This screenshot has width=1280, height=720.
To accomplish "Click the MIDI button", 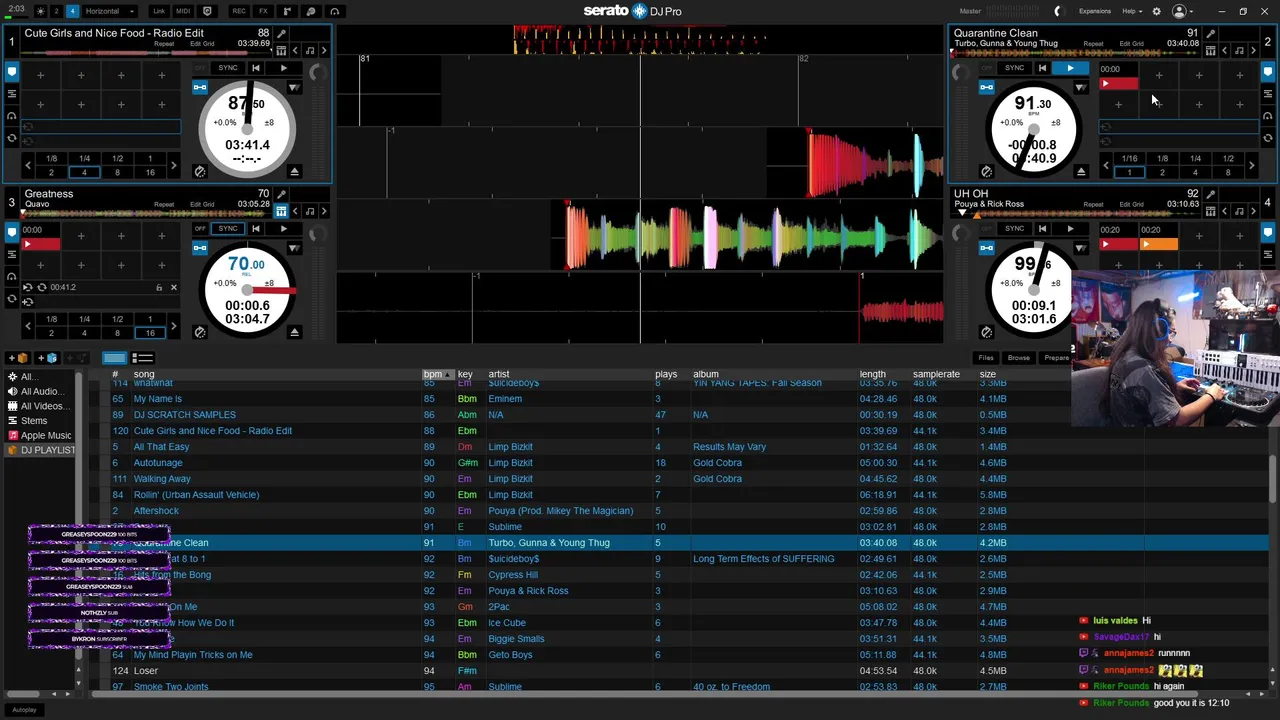I will [183, 11].
